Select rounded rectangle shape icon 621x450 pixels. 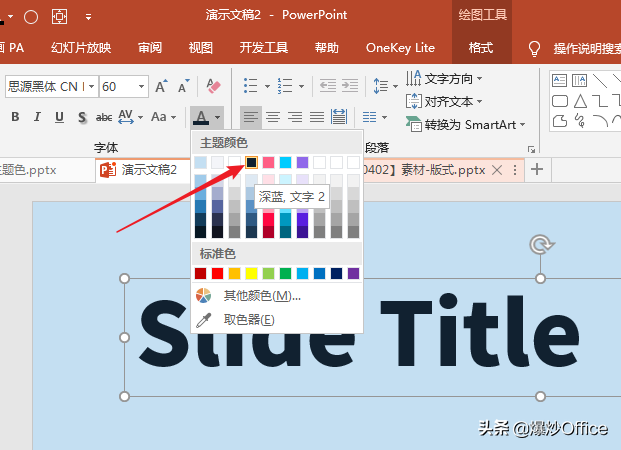(560, 101)
